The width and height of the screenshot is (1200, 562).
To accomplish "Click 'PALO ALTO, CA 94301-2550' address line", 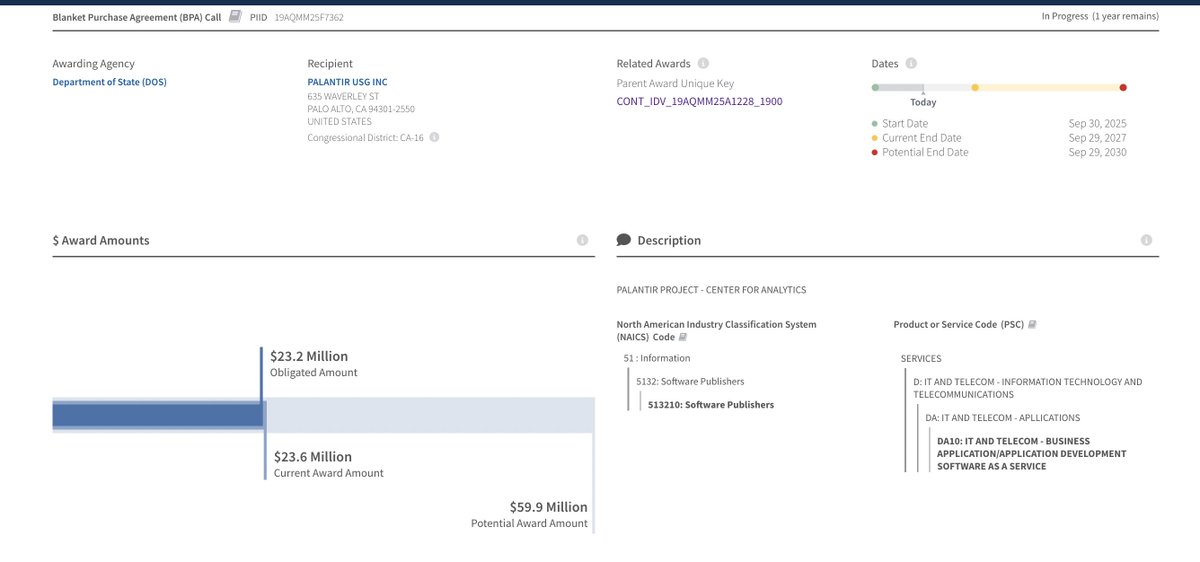I will pos(361,109).
